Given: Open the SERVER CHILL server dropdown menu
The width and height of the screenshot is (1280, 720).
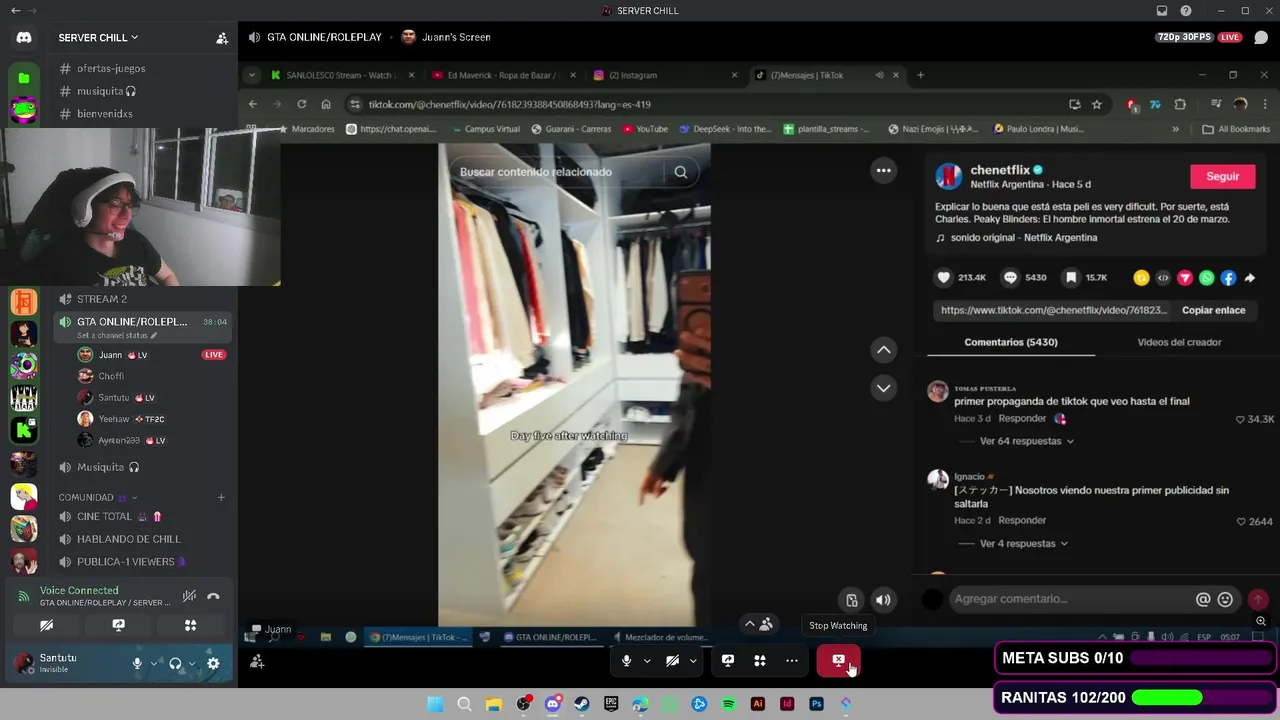Looking at the screenshot, I should coord(98,38).
